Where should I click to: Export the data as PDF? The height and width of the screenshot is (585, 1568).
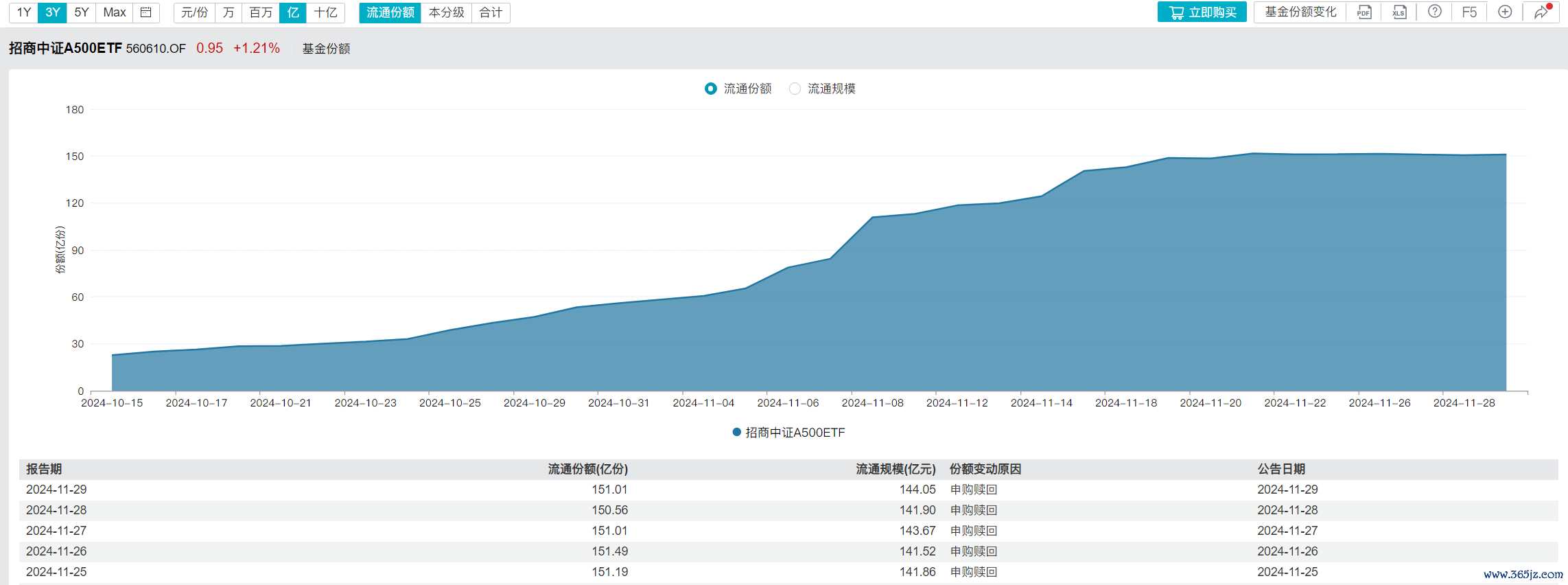coord(1364,12)
